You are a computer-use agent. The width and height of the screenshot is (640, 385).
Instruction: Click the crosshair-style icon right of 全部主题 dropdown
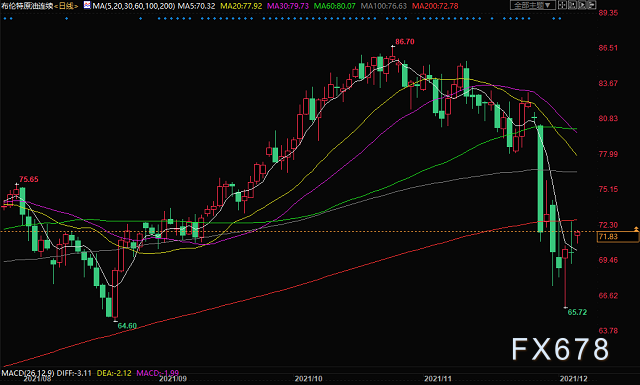pos(562,5)
